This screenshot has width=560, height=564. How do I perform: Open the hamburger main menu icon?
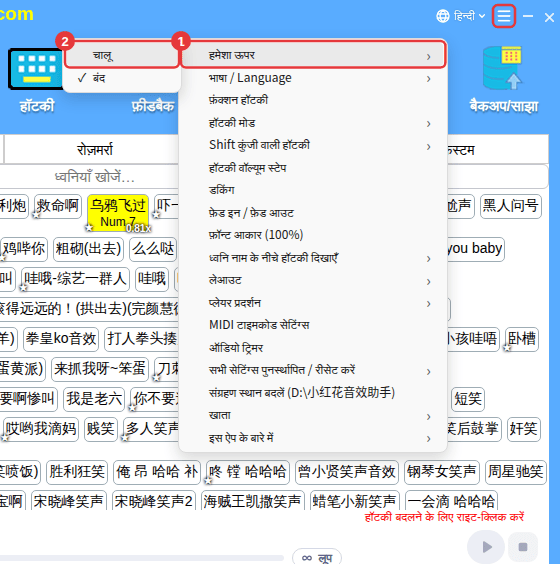click(504, 16)
